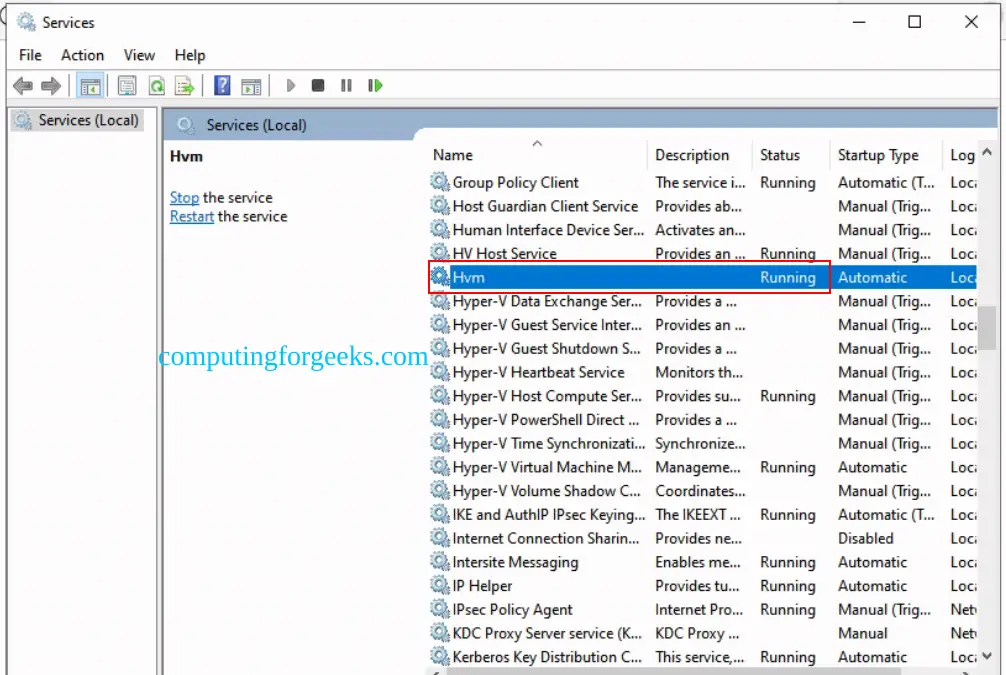The height and width of the screenshot is (675, 1006).
Task: Click the Export List toolbar icon
Action: click(184, 85)
